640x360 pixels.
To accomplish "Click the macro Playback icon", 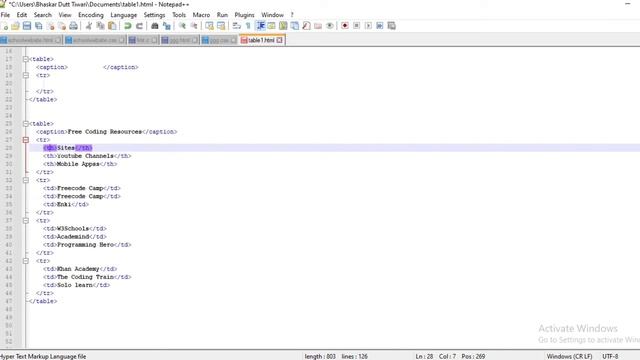I will 368,26.
